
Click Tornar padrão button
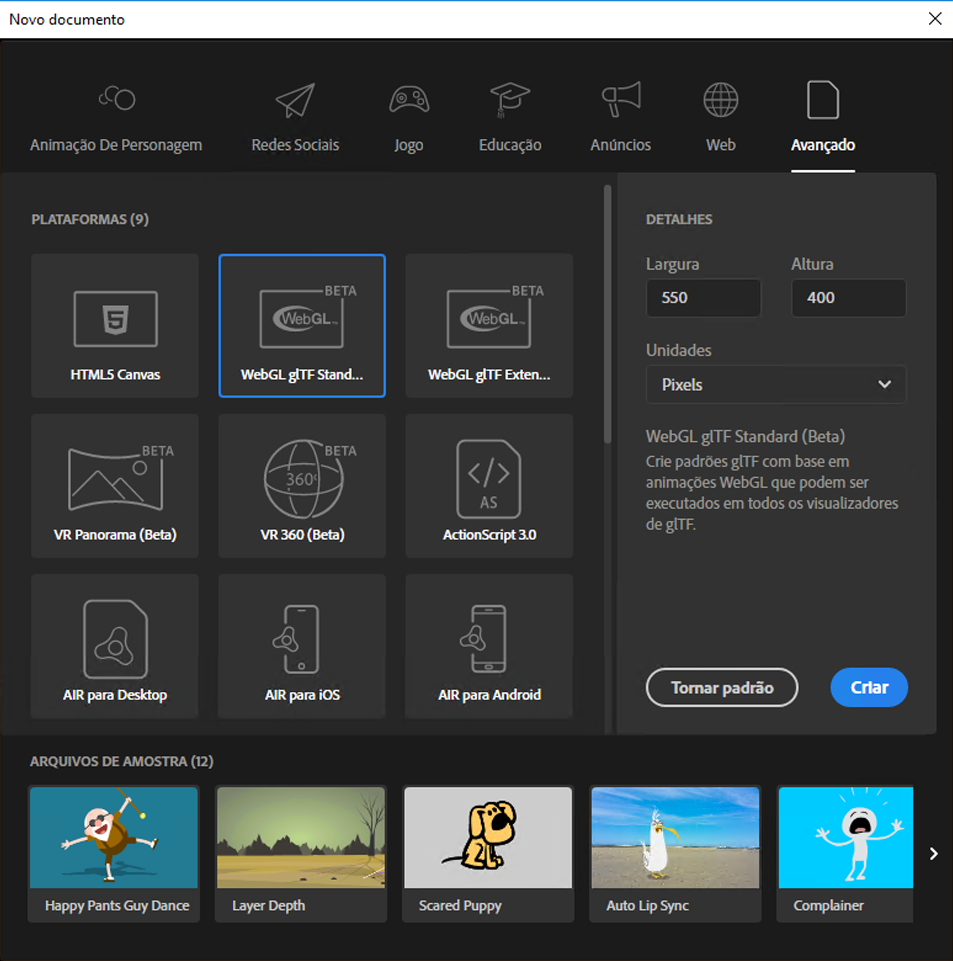click(721, 688)
